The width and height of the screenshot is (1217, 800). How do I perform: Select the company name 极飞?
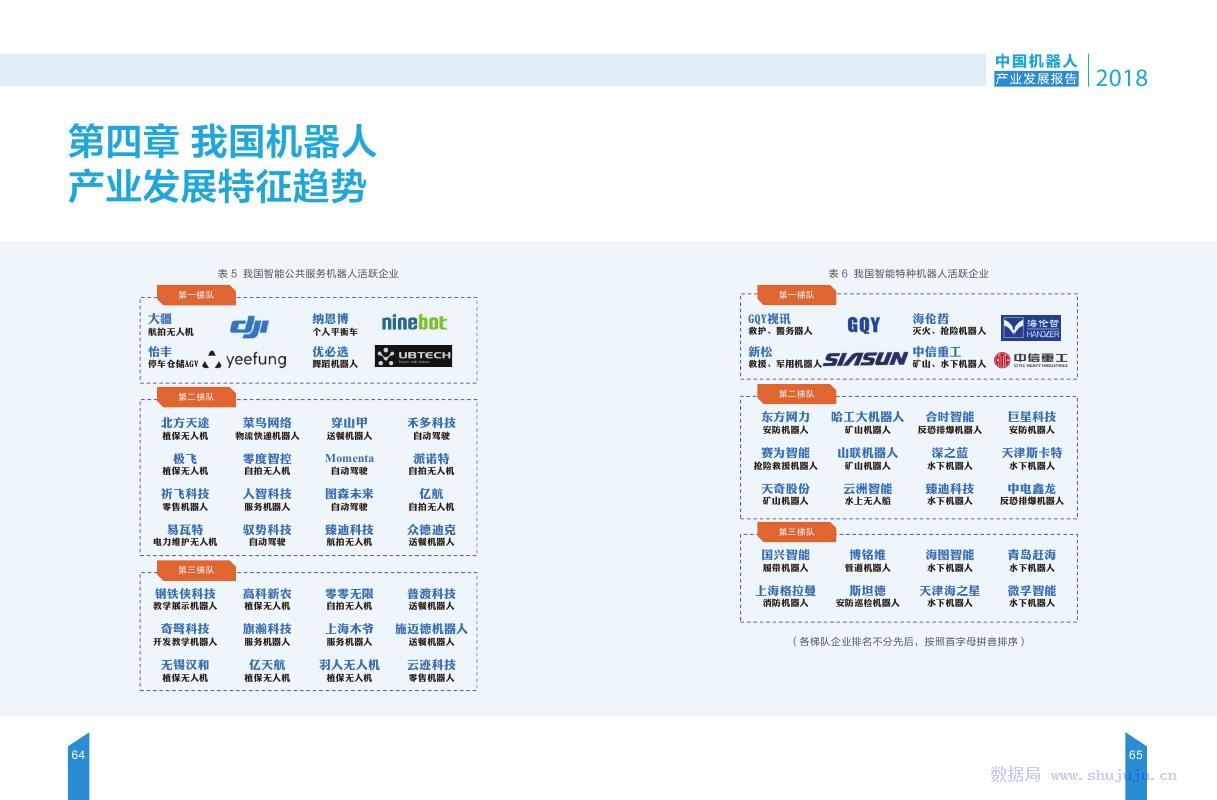185,459
